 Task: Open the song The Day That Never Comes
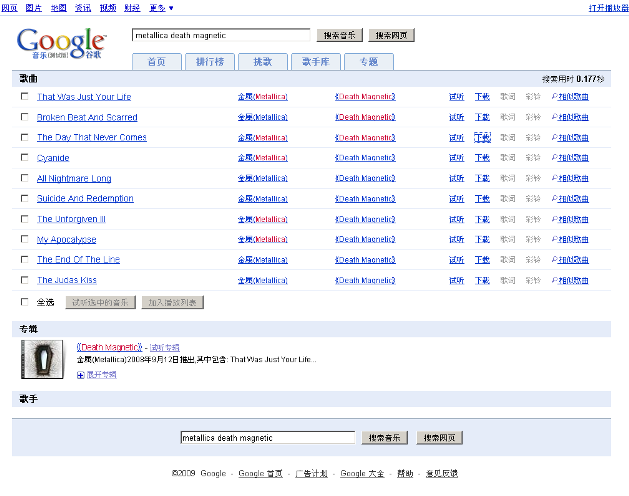pos(92,137)
